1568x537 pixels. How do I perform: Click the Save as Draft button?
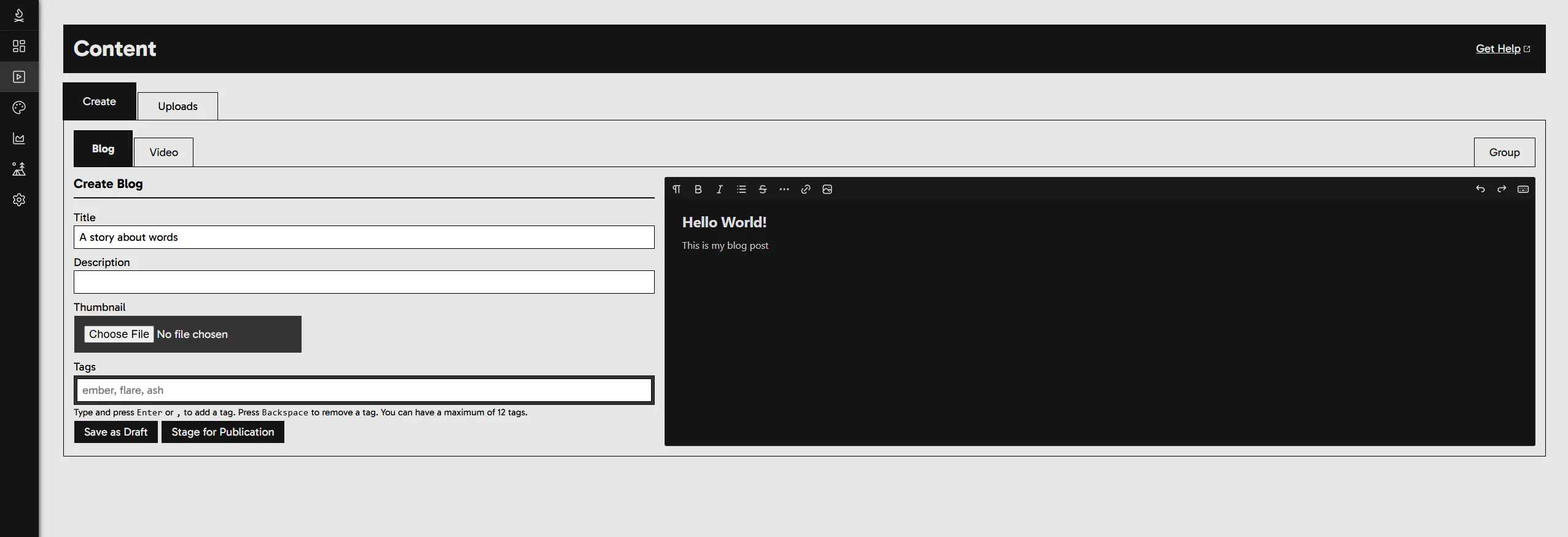pos(115,432)
